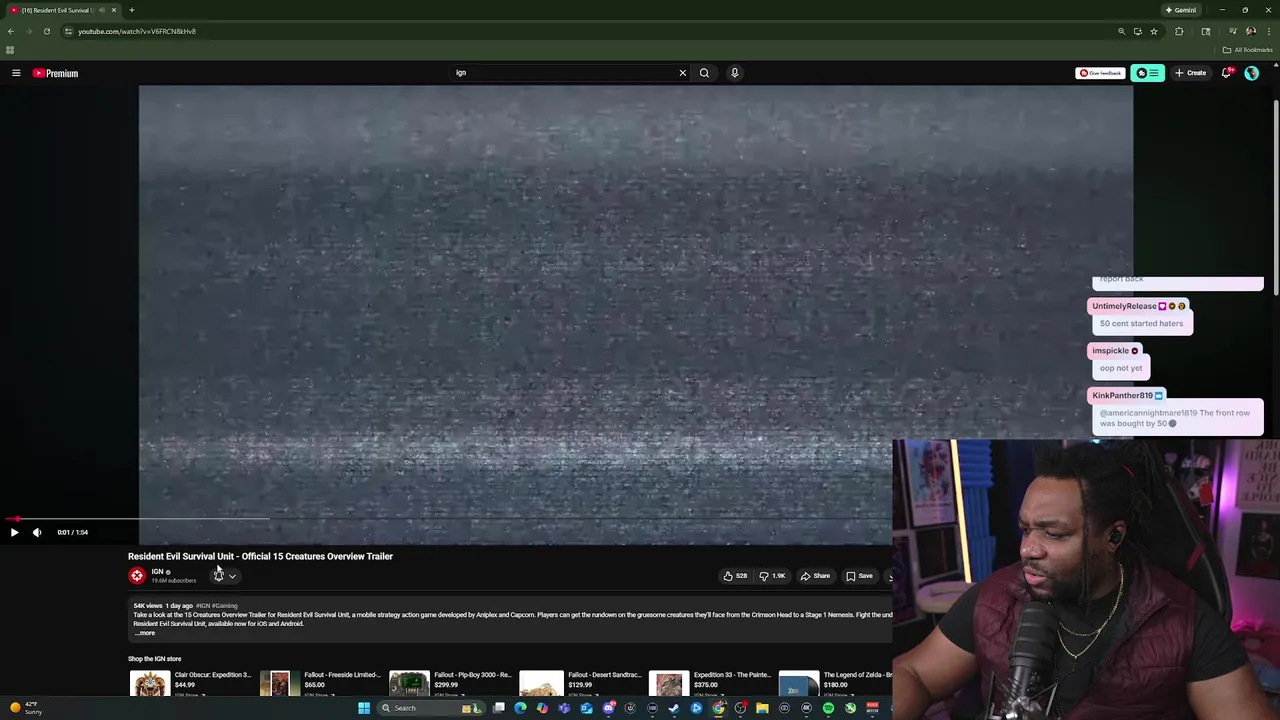Open the Give feedback button

point(1100,73)
